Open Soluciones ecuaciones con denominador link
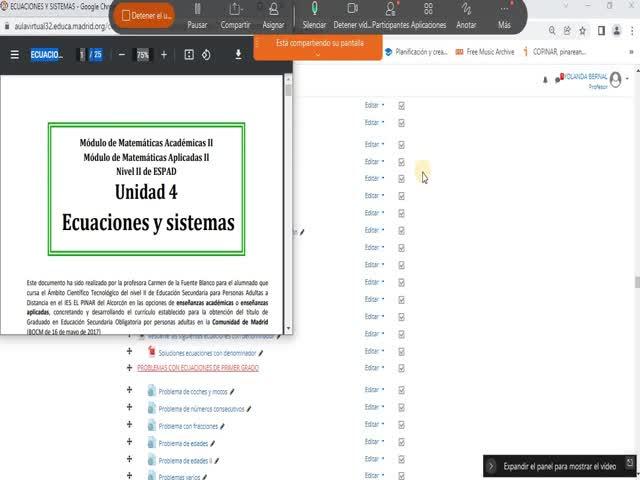This screenshot has height=480, width=640. tap(207, 353)
